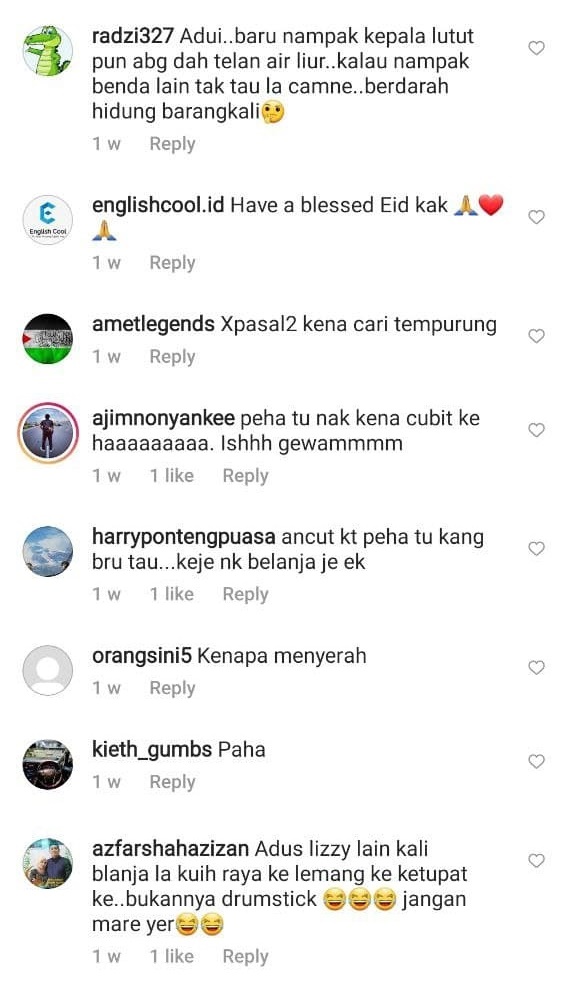The image size is (576, 982).
Task: Open radzi327's crocodile profile picture
Action: click(x=48, y=51)
